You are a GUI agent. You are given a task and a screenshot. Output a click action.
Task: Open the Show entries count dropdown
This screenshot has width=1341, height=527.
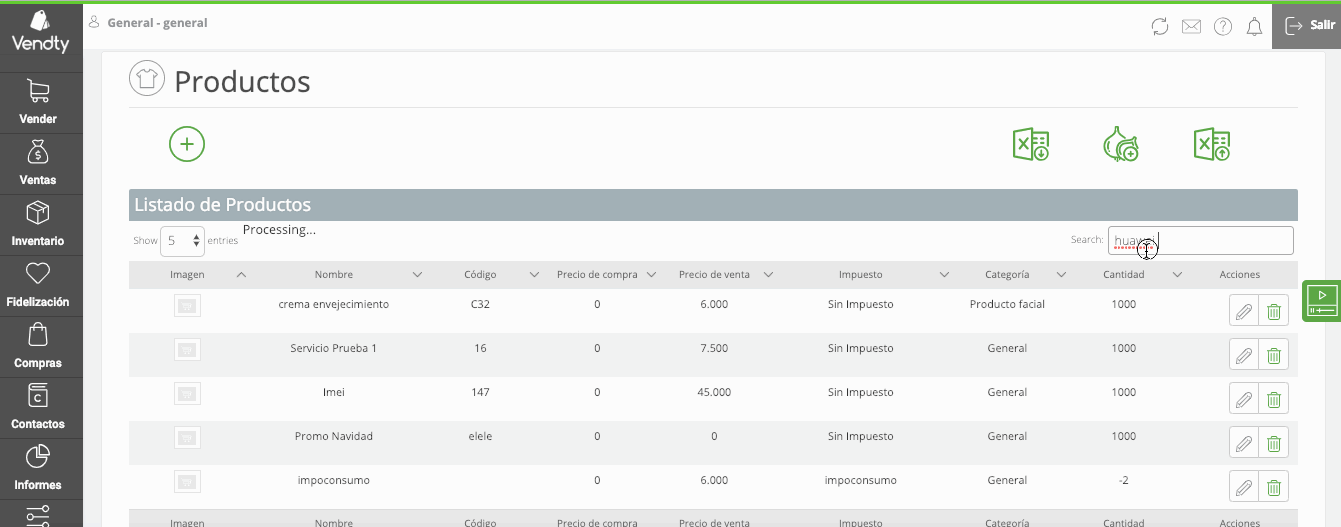pyautogui.click(x=182, y=241)
